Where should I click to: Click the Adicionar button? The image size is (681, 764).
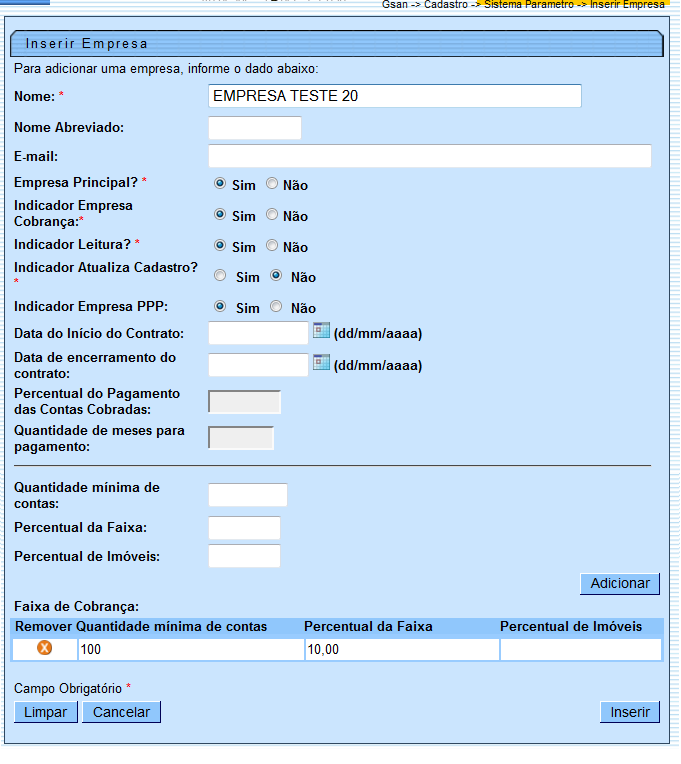click(x=620, y=583)
